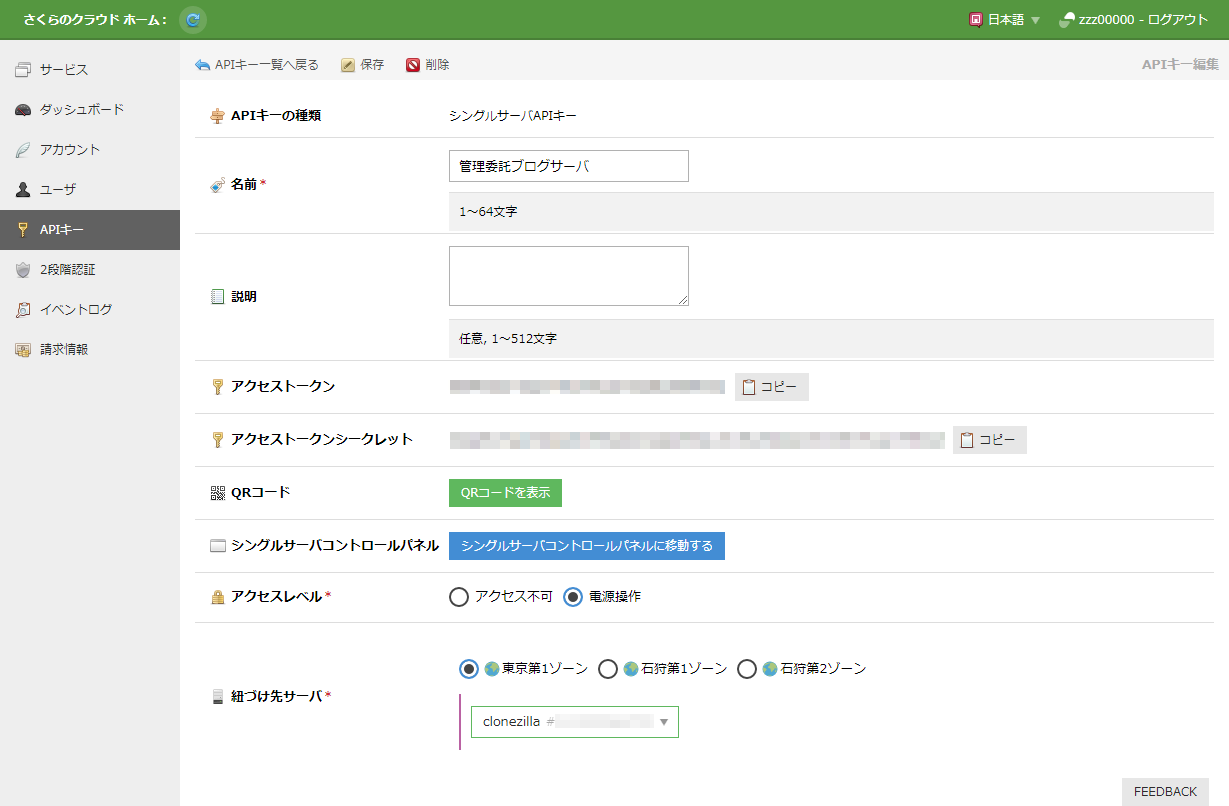Click the back arrow to the API key list
This screenshot has width=1229, height=806.
[203, 65]
